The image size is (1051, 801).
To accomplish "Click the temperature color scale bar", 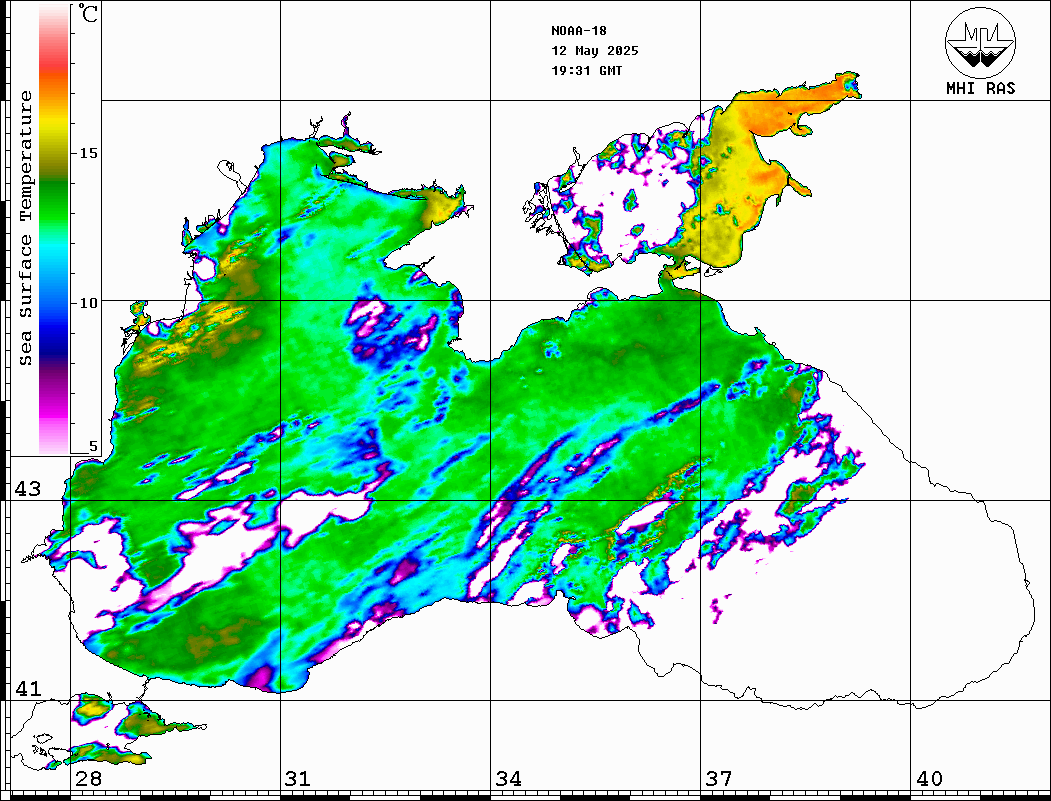I will click(x=54, y=230).
